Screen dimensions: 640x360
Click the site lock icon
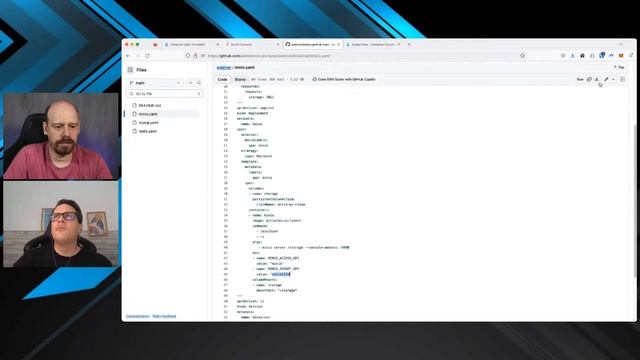[x=195, y=56]
